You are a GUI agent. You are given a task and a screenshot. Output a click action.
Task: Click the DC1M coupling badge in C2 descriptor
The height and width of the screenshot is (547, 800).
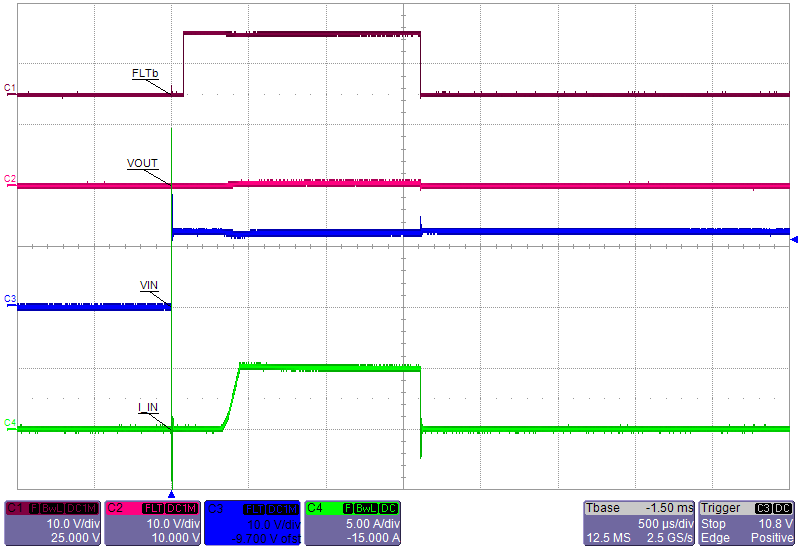point(182,508)
